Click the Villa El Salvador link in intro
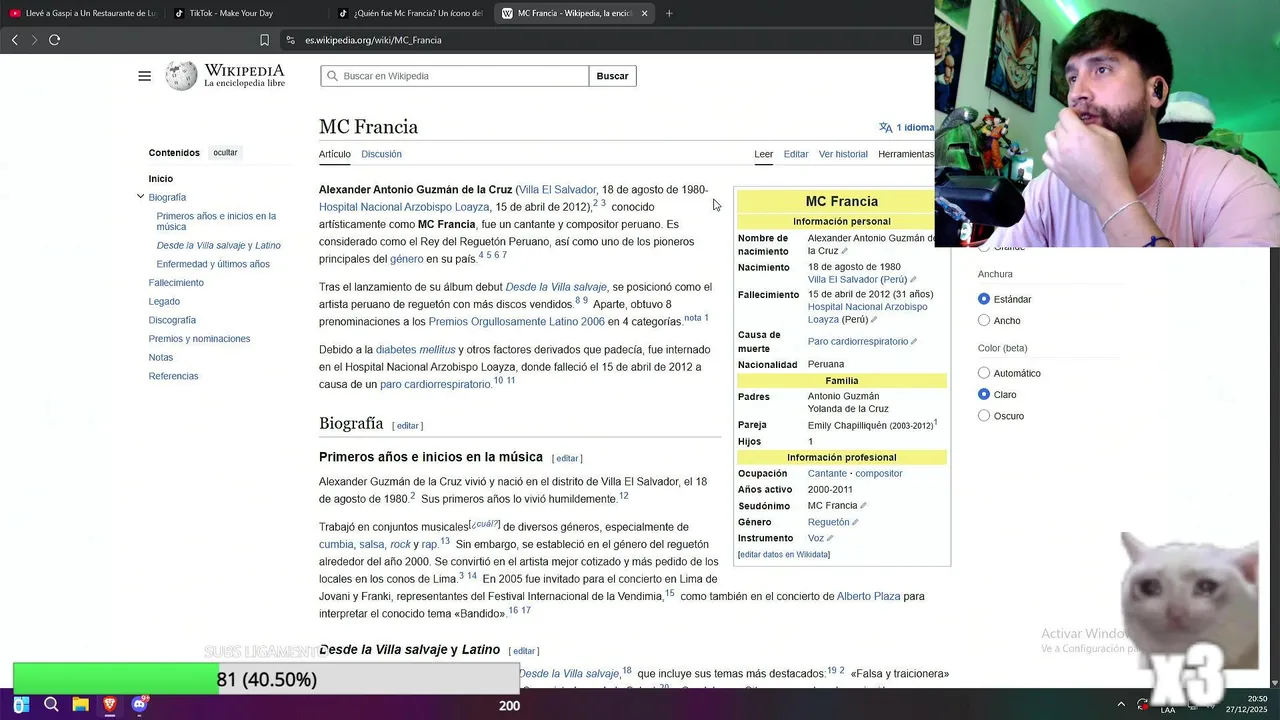 (x=557, y=190)
